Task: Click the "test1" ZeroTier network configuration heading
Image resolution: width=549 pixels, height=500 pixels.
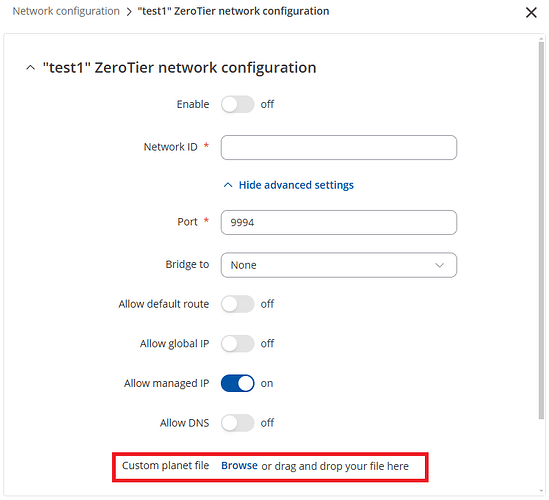Action: [179, 68]
